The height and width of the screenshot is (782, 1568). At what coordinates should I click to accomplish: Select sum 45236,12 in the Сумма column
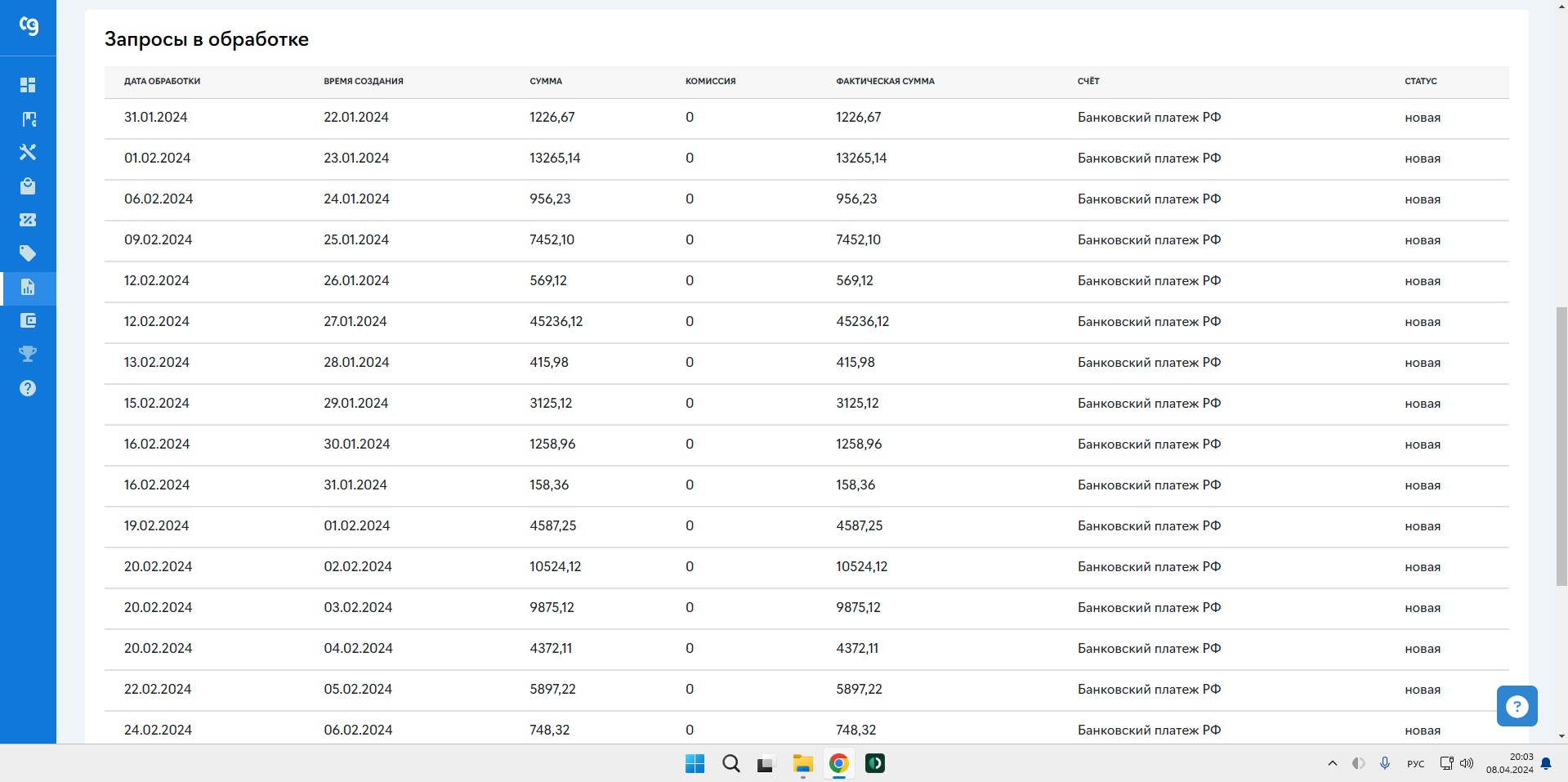coord(556,321)
